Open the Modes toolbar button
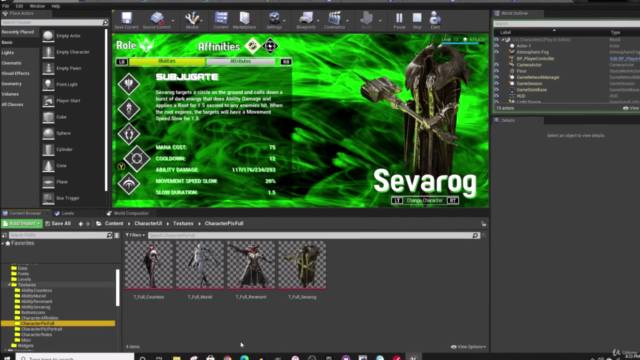This screenshot has height=360, width=640. (x=192, y=20)
